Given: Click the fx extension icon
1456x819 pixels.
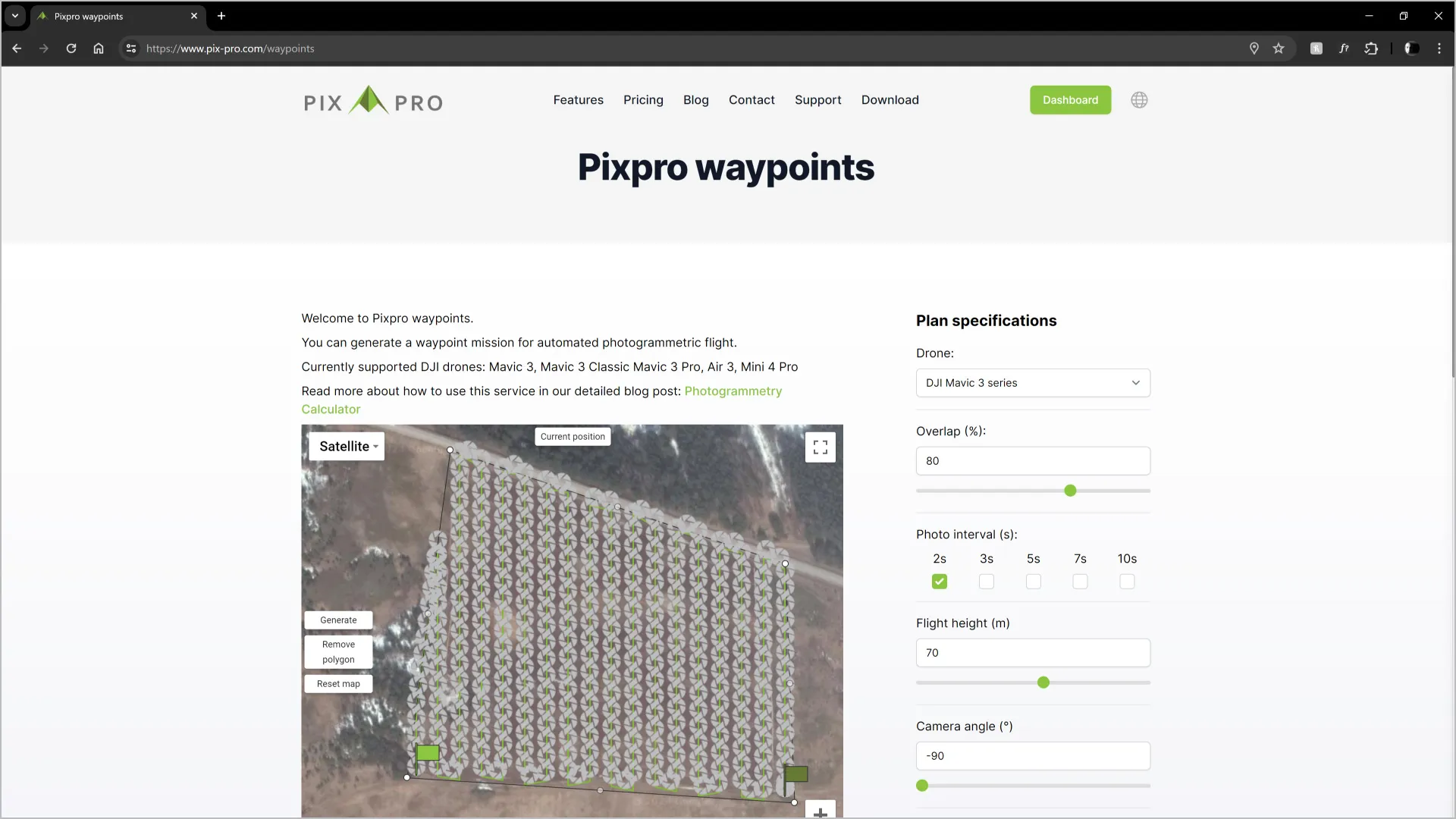Looking at the screenshot, I should point(1344,49).
